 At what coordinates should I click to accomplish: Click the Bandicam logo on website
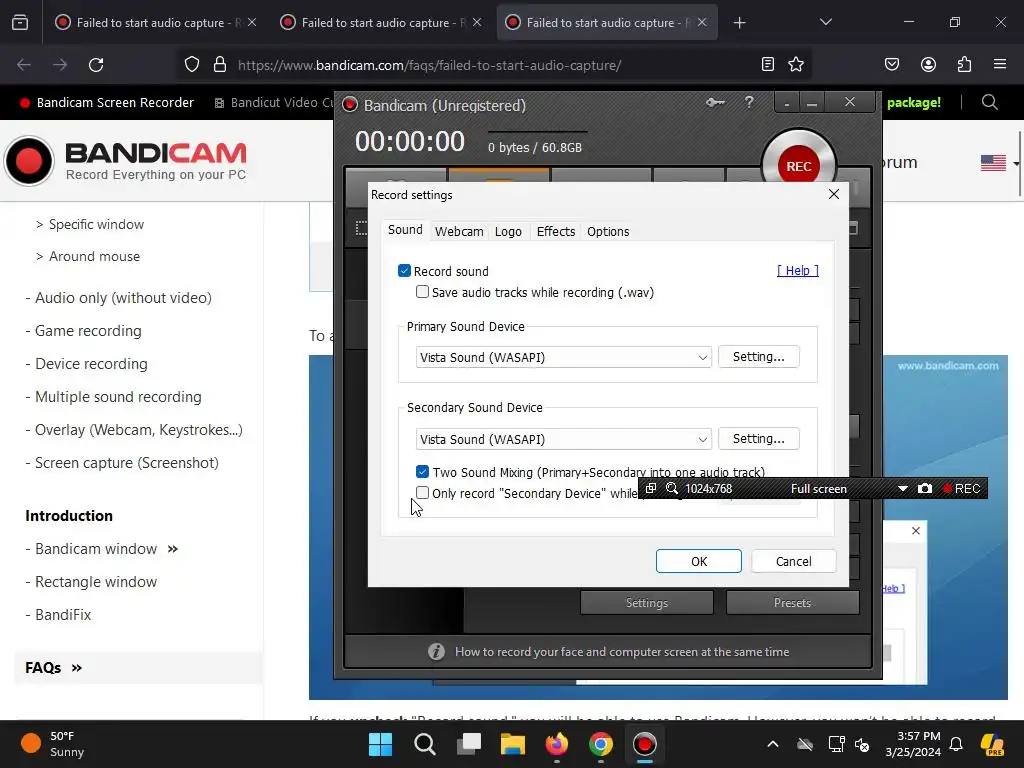pos(125,161)
